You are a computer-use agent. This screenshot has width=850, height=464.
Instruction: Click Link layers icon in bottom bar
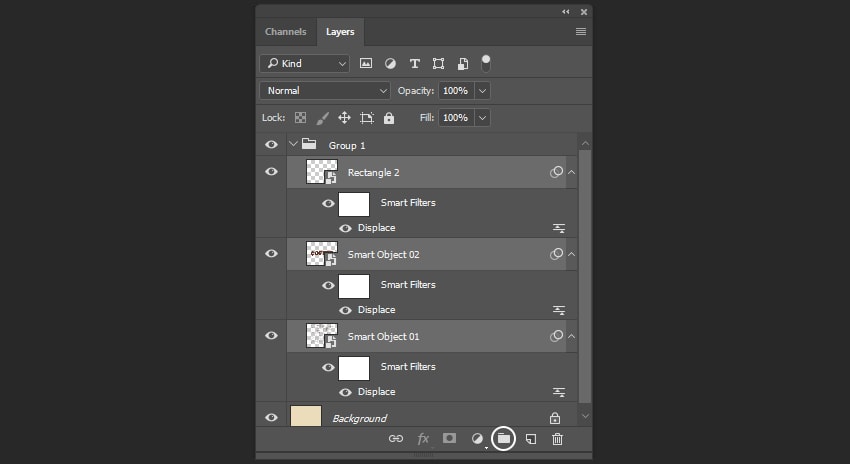point(396,439)
